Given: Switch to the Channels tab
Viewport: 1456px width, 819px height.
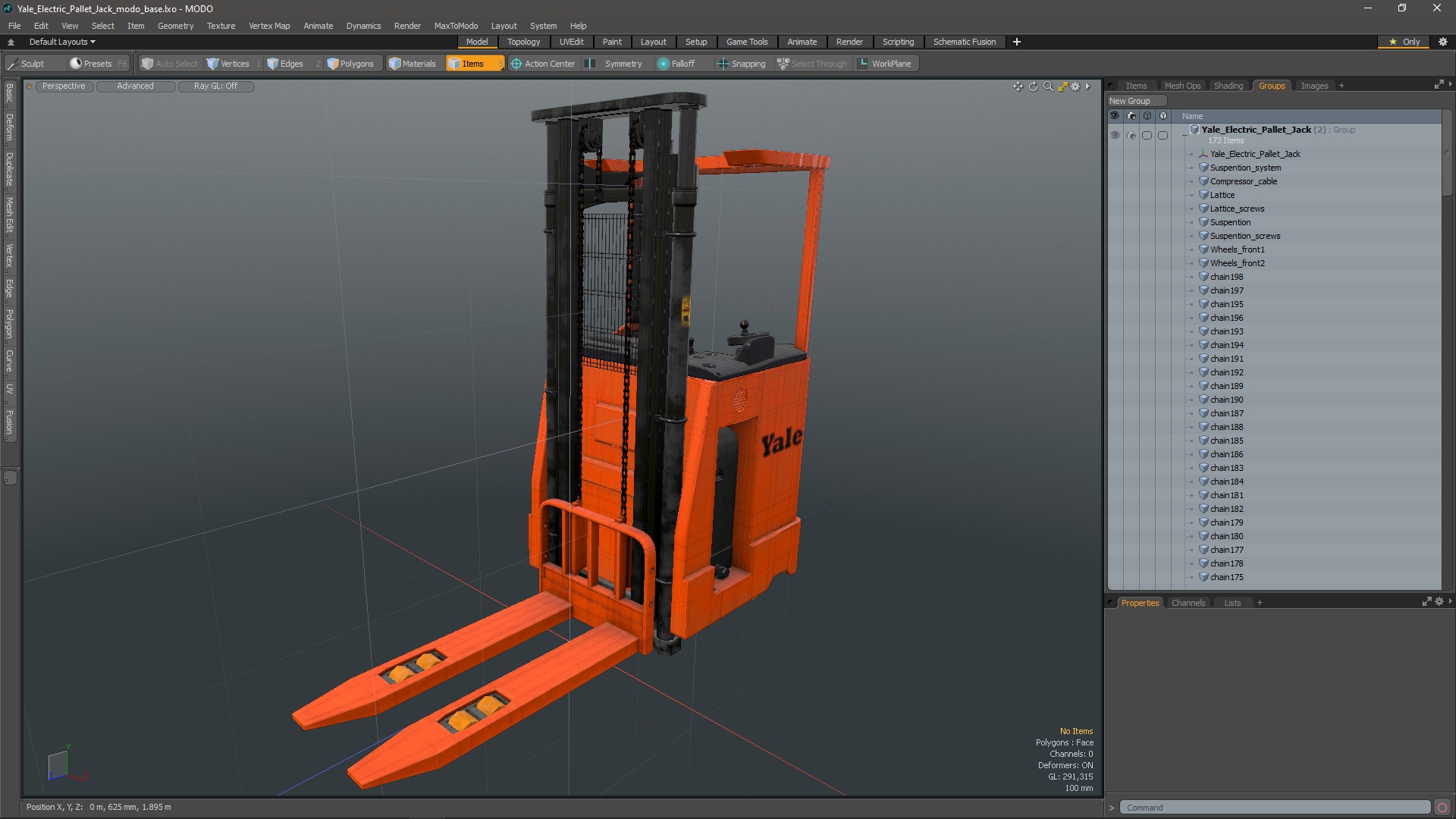Looking at the screenshot, I should (x=1188, y=603).
